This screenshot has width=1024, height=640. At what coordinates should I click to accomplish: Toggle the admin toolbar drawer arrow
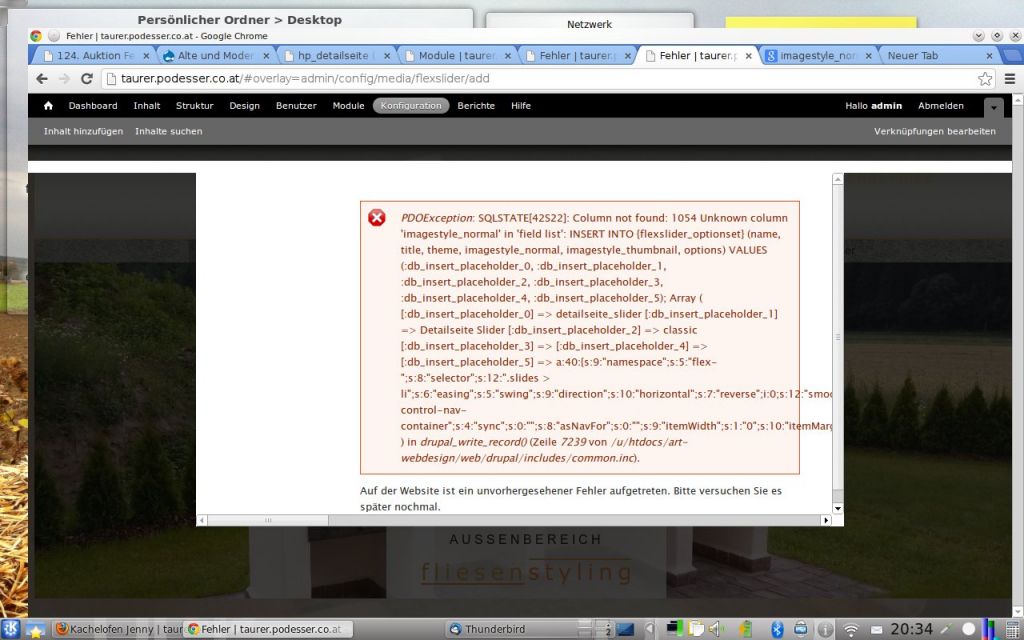click(993, 106)
